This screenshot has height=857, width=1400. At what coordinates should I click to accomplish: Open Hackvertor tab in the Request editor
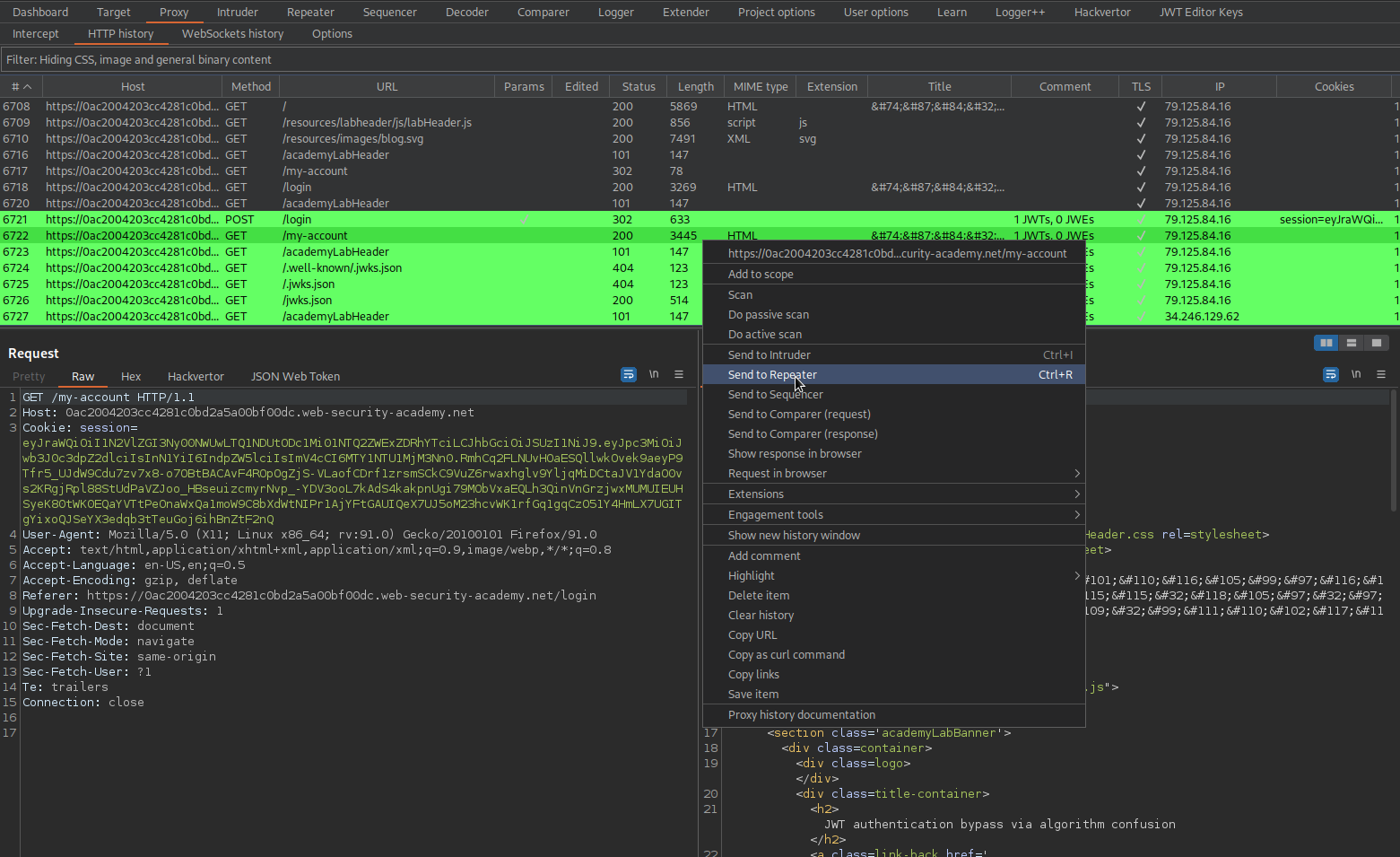[x=196, y=377]
